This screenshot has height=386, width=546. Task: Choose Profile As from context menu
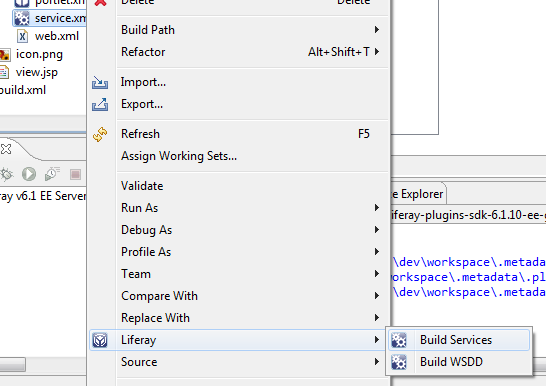click(239, 252)
